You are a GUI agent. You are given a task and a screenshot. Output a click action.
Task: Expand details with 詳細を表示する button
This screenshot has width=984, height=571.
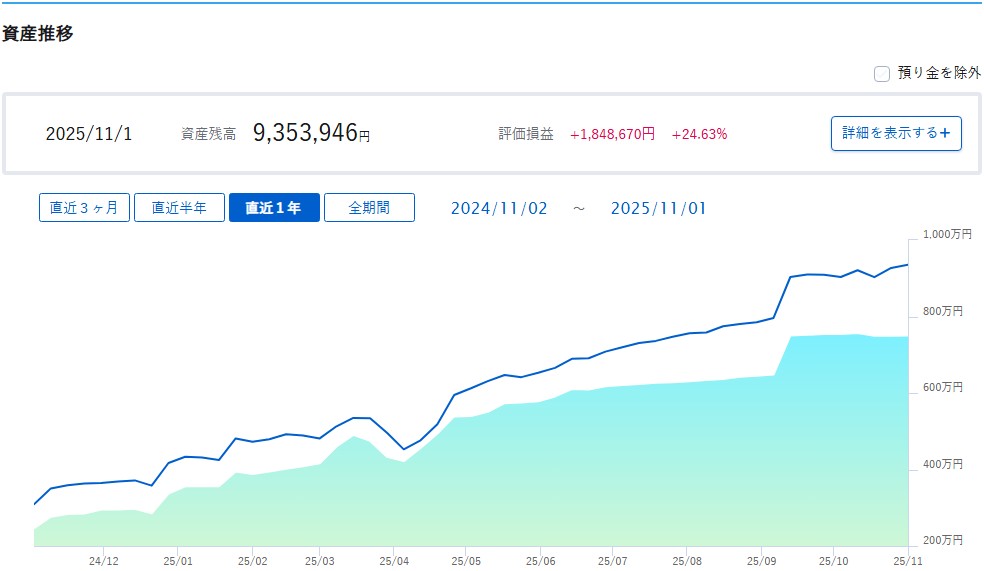(895, 133)
